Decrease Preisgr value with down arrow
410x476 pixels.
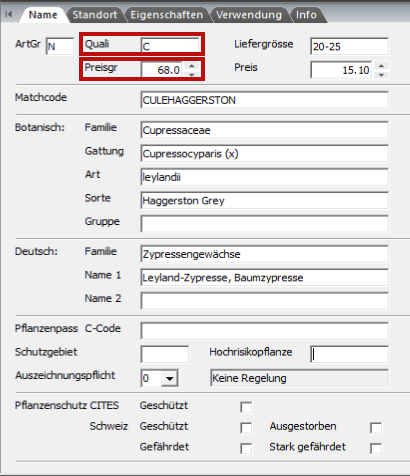[x=192, y=74]
